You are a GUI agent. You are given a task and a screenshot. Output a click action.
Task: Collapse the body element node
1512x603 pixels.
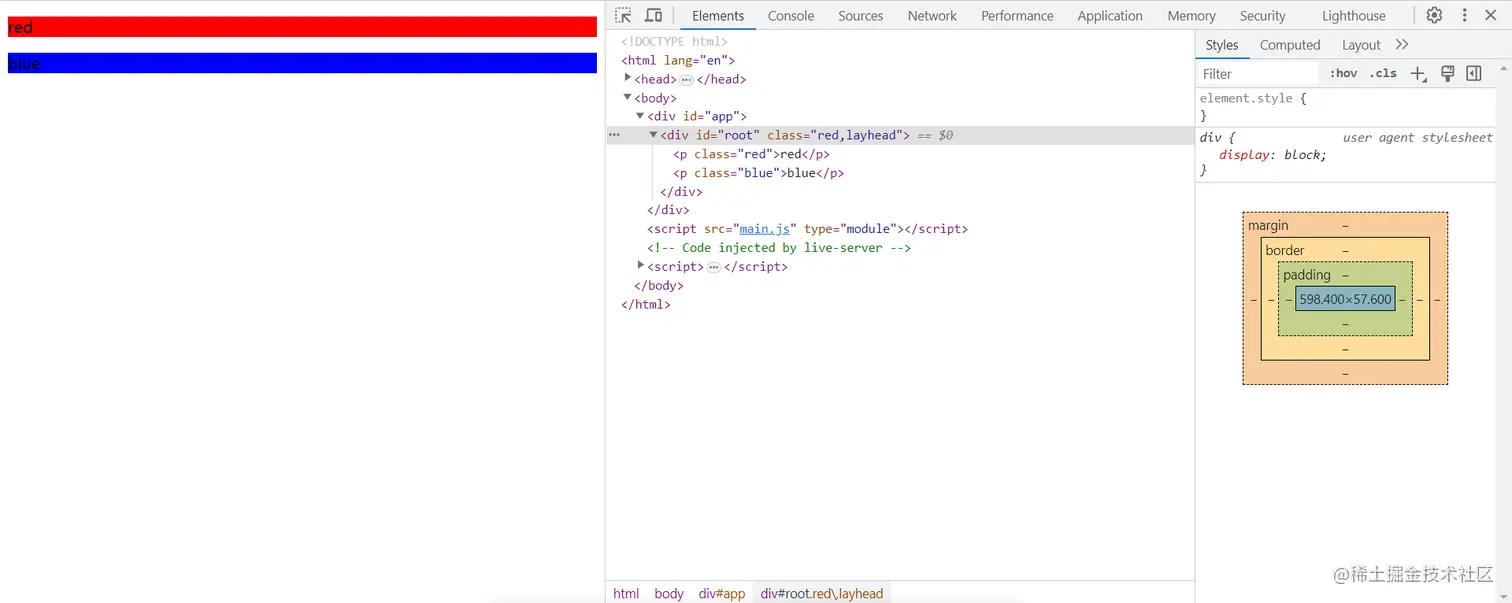pos(628,97)
